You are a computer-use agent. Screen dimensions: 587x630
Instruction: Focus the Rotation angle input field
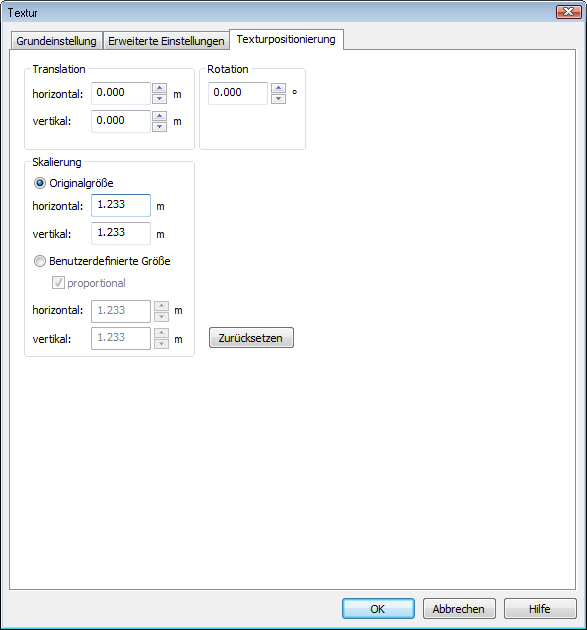pyautogui.click(x=238, y=93)
